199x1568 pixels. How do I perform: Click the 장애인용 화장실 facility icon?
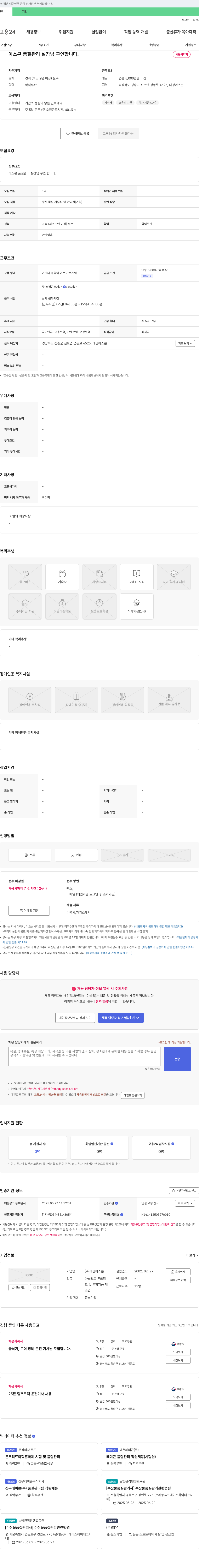click(123, 700)
